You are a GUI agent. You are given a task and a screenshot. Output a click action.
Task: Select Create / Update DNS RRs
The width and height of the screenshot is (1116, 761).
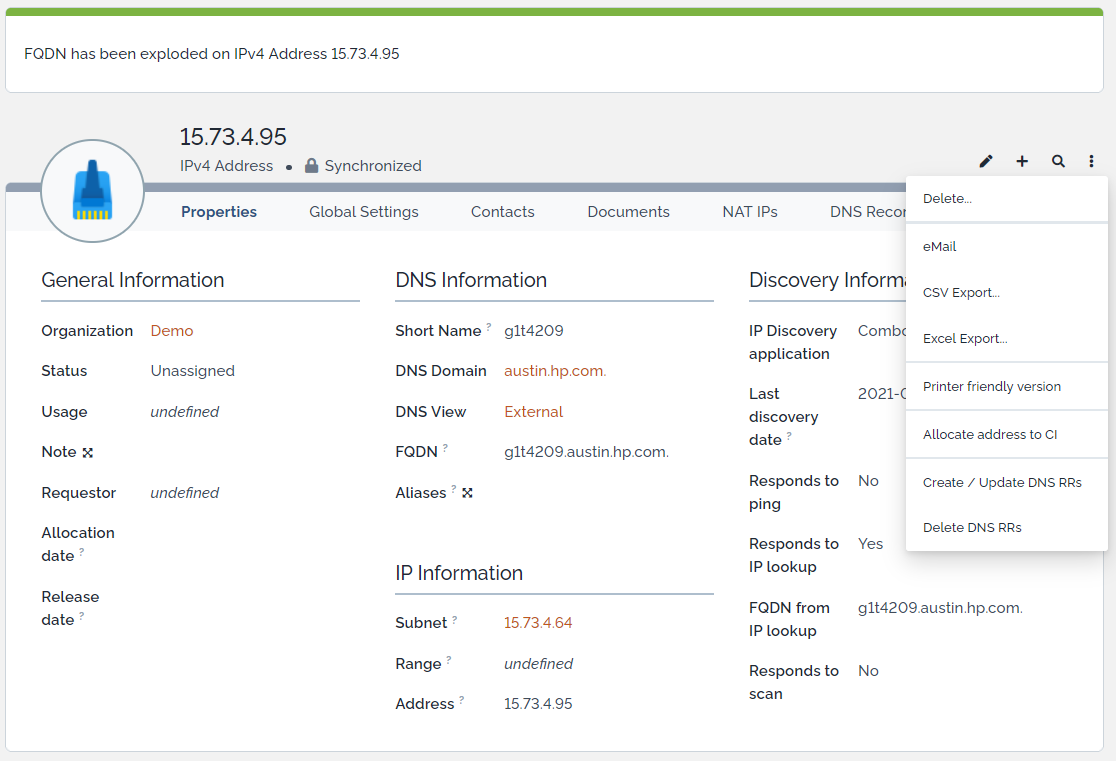point(1002,482)
